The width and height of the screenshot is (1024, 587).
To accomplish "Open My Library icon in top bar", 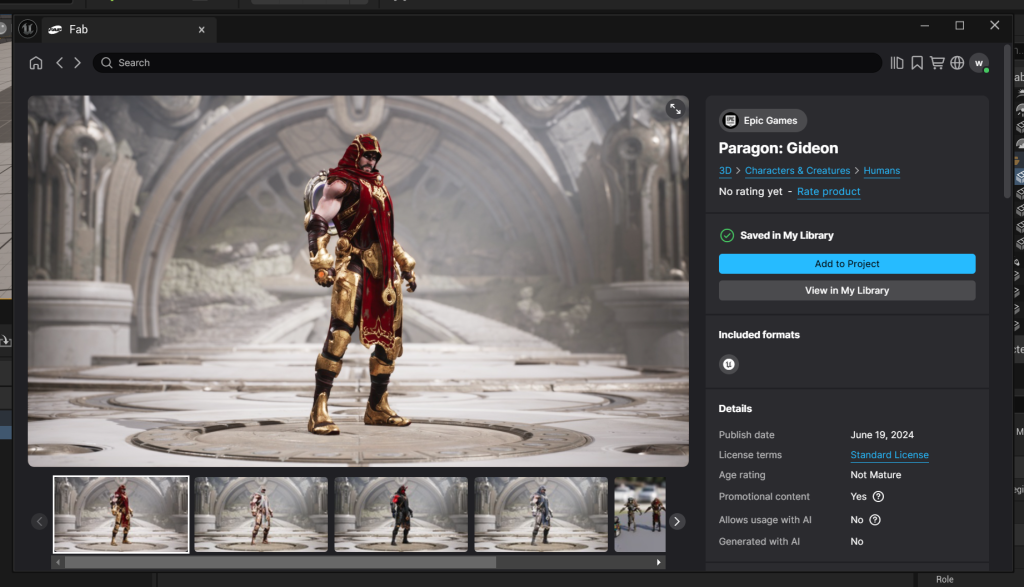I will 897,63.
